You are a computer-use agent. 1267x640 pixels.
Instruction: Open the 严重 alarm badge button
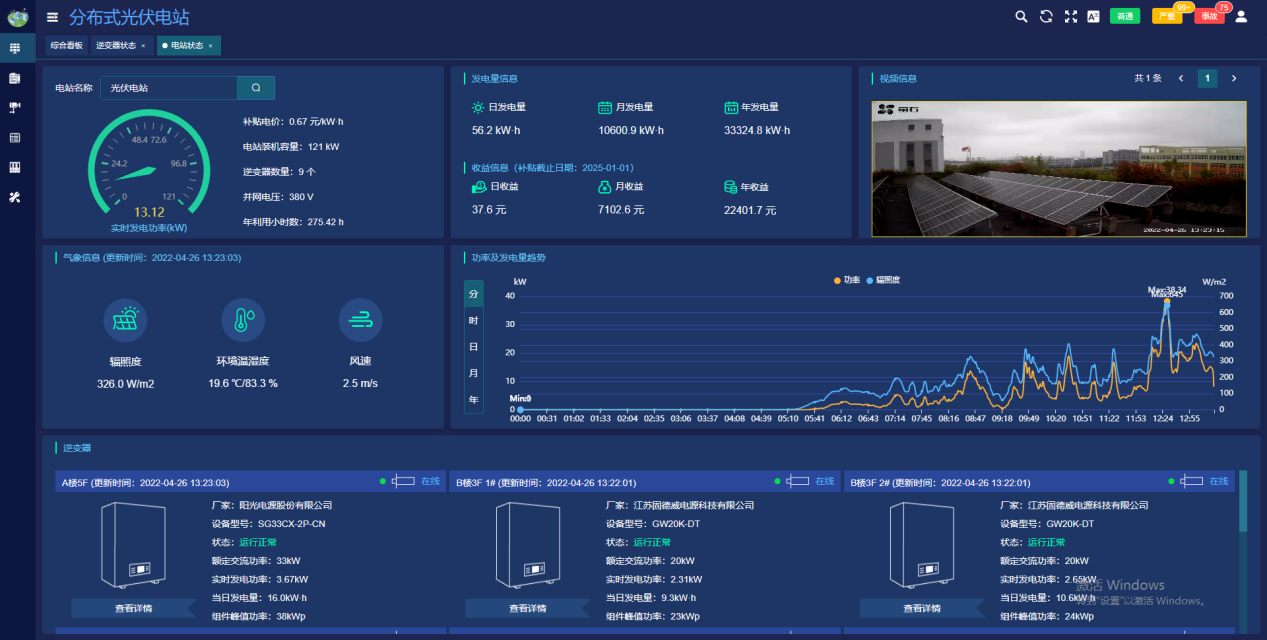[x=1166, y=16]
